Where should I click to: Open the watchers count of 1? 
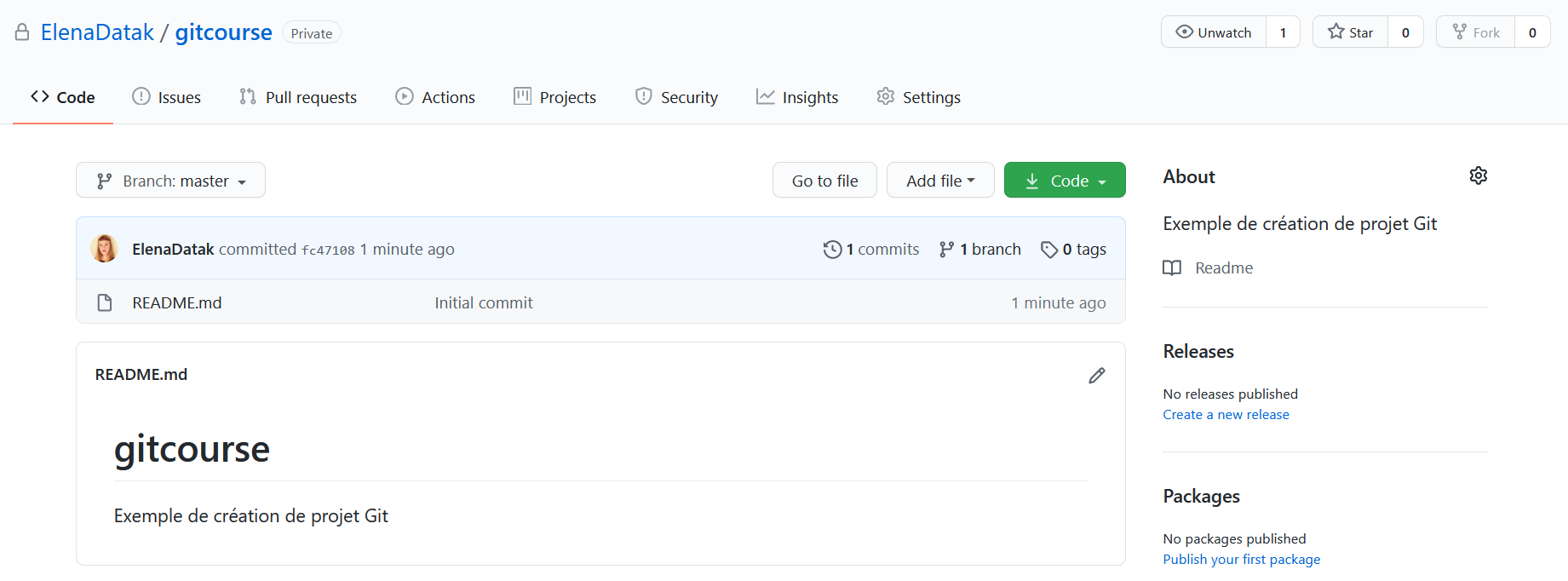[x=1283, y=32]
